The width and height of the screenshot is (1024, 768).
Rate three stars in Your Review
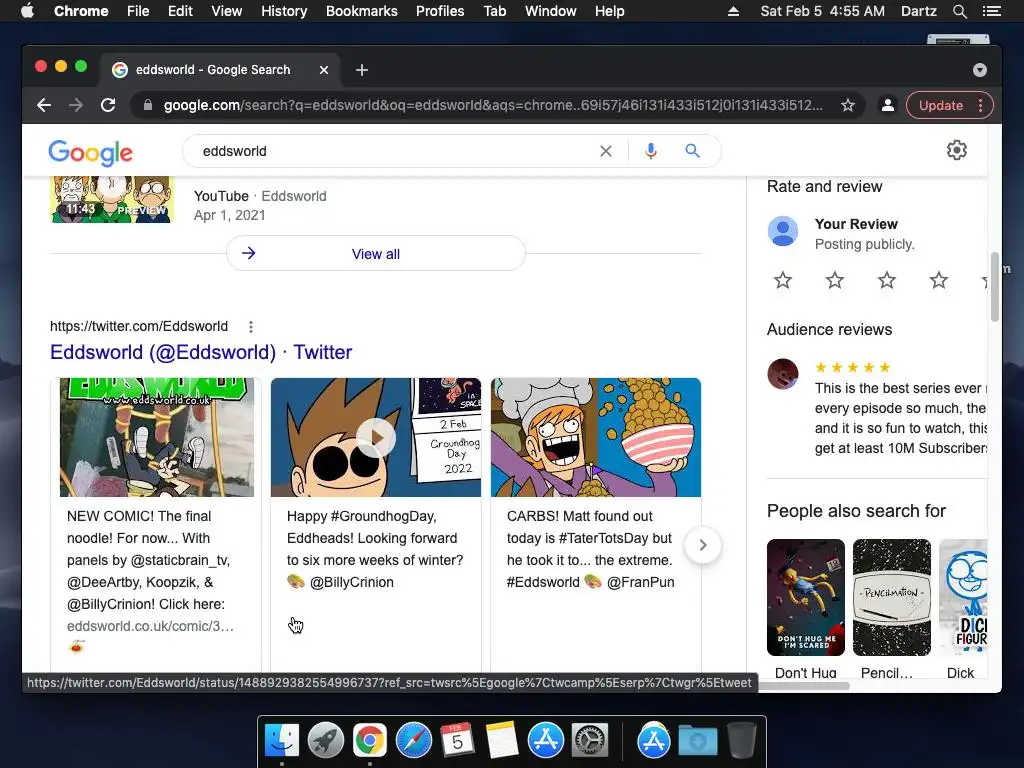pyautogui.click(x=887, y=280)
